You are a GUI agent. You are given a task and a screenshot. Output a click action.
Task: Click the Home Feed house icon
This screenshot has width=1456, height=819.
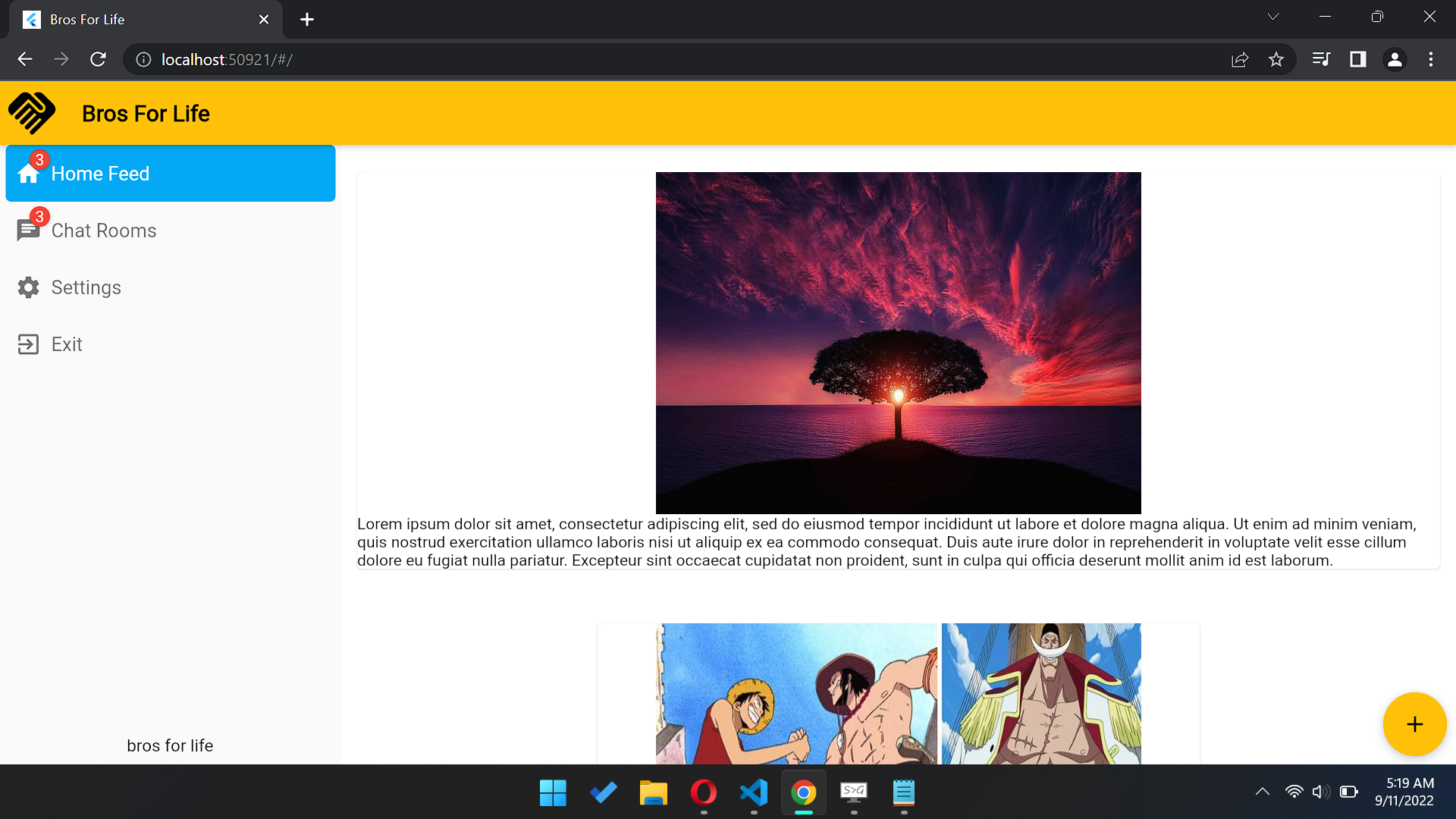(28, 174)
